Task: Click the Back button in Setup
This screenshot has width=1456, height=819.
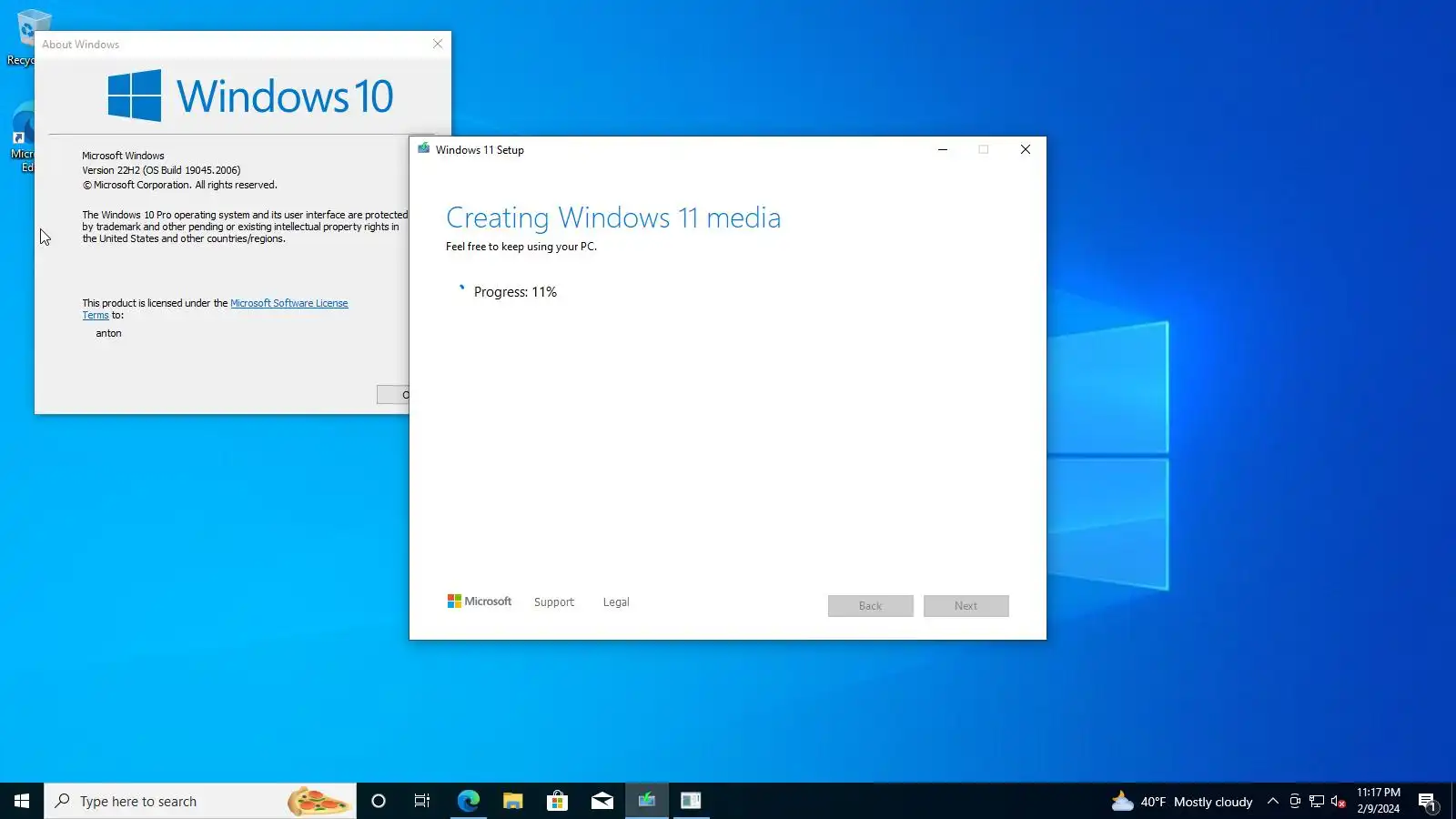Action: [871, 606]
